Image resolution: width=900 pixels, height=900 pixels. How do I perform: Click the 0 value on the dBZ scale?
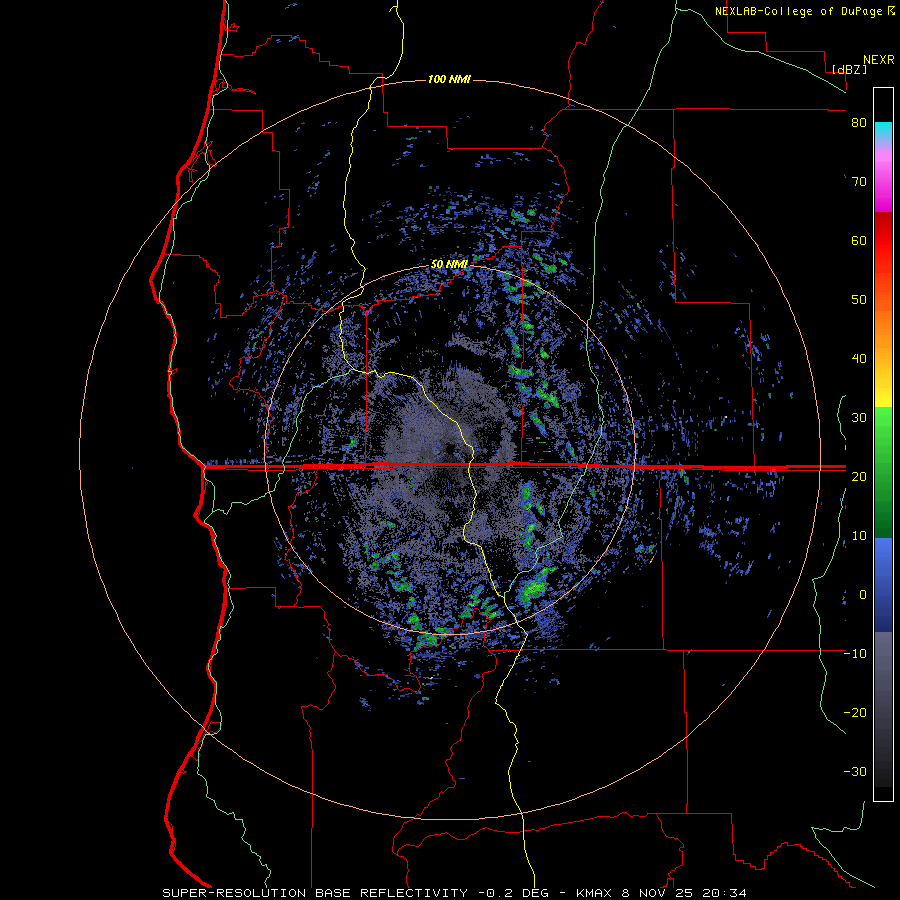(863, 595)
